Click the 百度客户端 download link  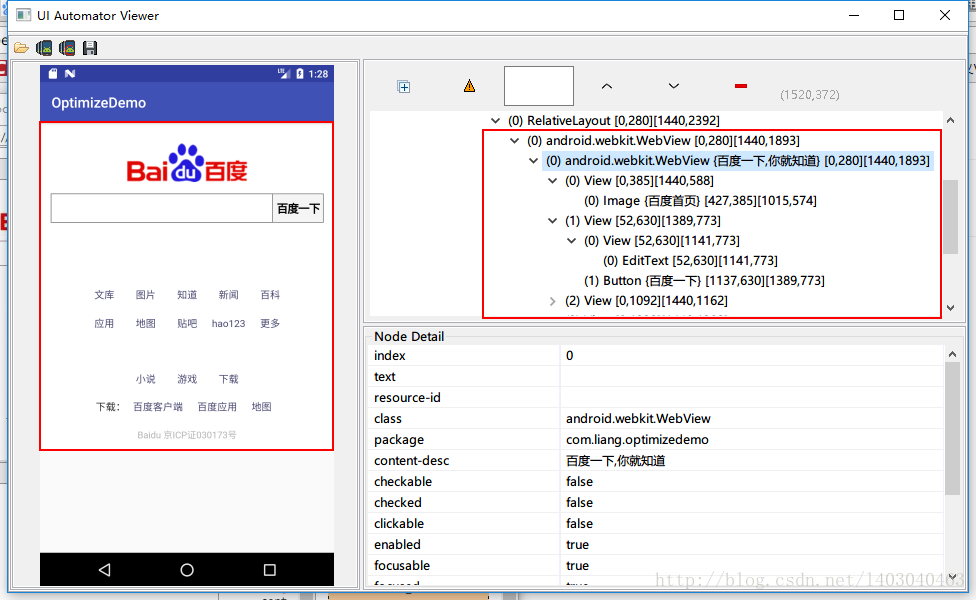pos(158,407)
